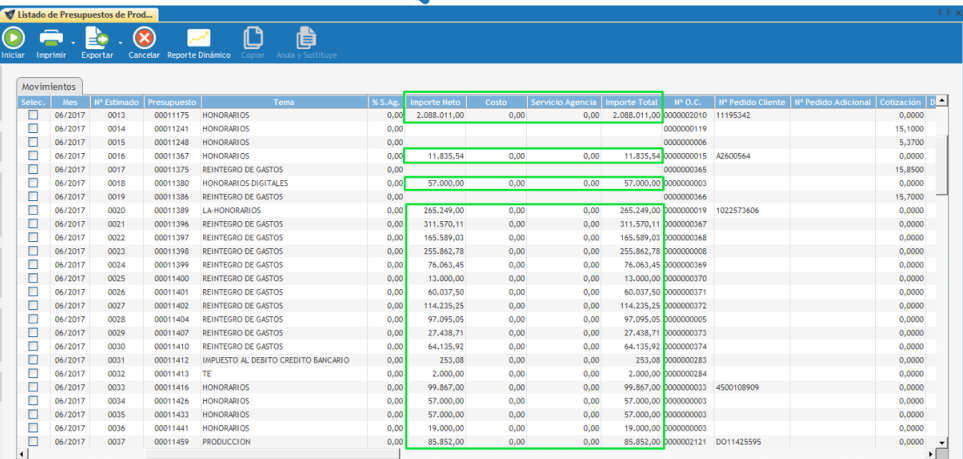
Task: Open the Exportar dropdown arrow
Action: (120, 41)
